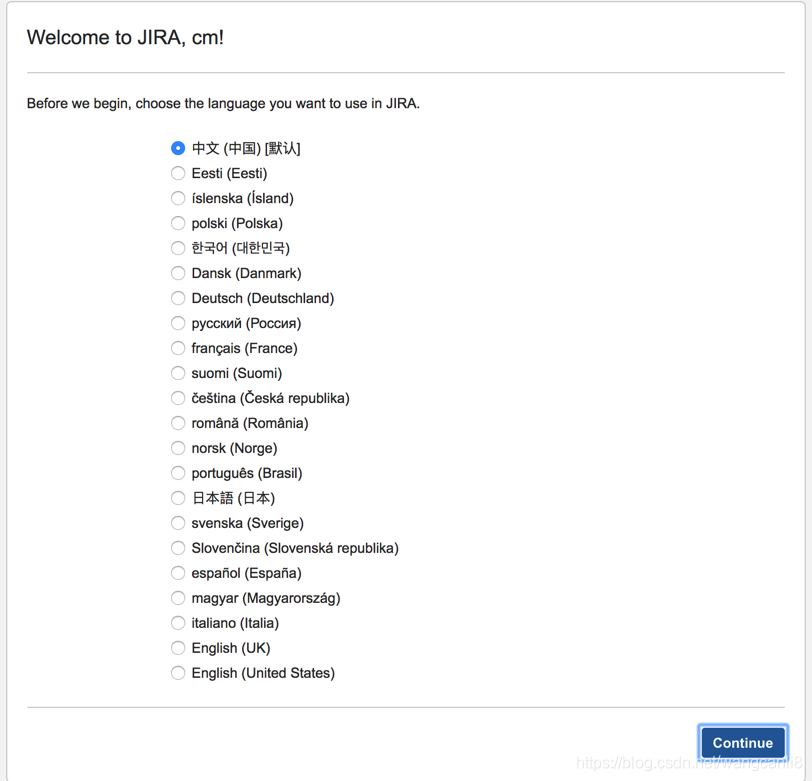812x781 pixels.
Task: Choose Dansk (Danmark) radio button
Action: click(x=178, y=273)
